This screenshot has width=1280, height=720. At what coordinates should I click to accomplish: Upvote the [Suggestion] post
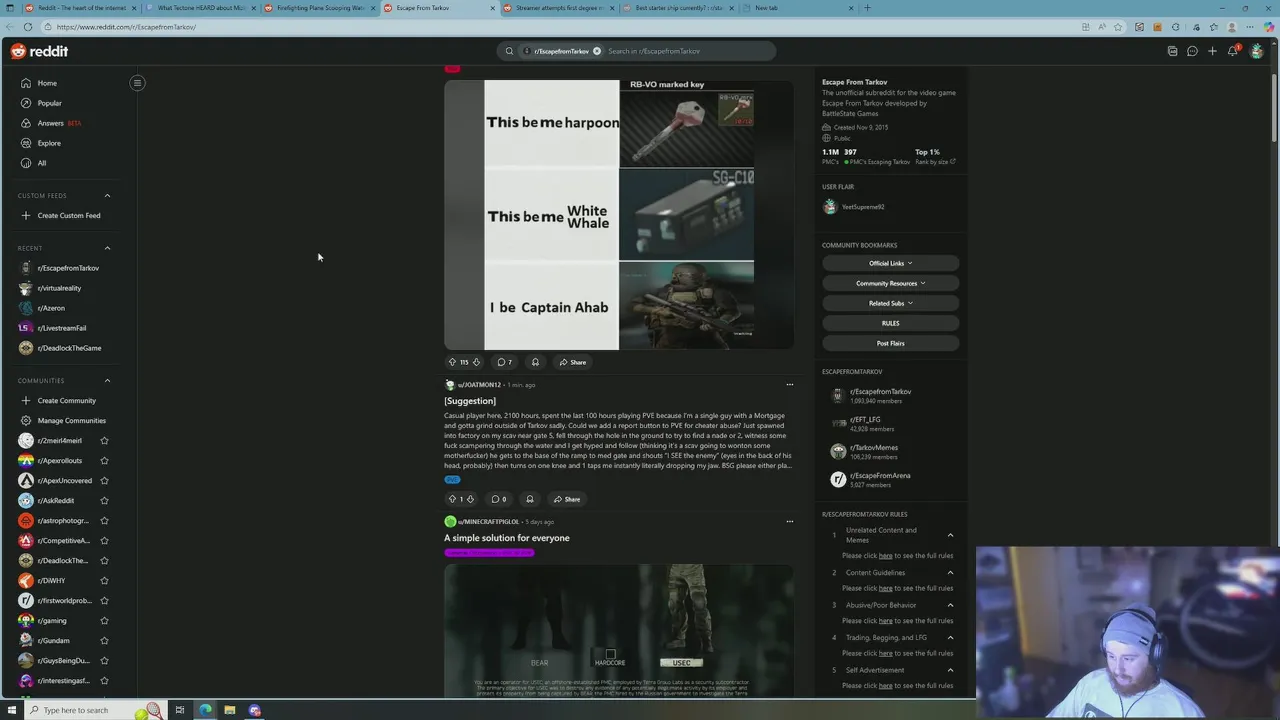[452, 499]
